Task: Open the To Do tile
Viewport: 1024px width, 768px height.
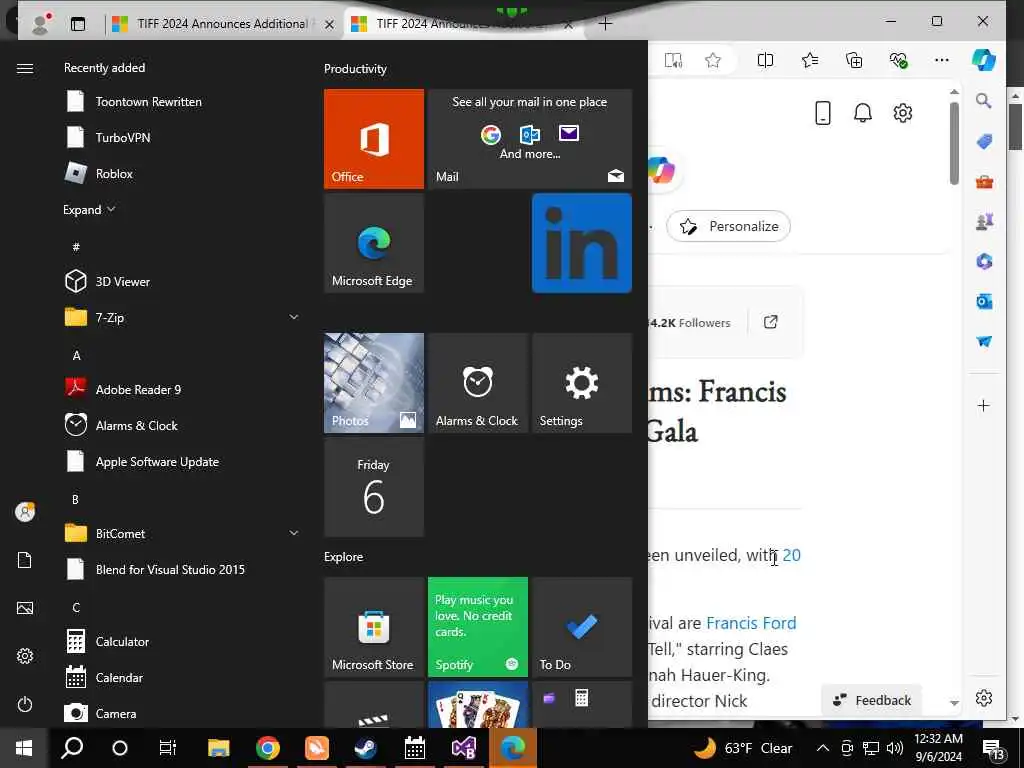Action: (582, 627)
